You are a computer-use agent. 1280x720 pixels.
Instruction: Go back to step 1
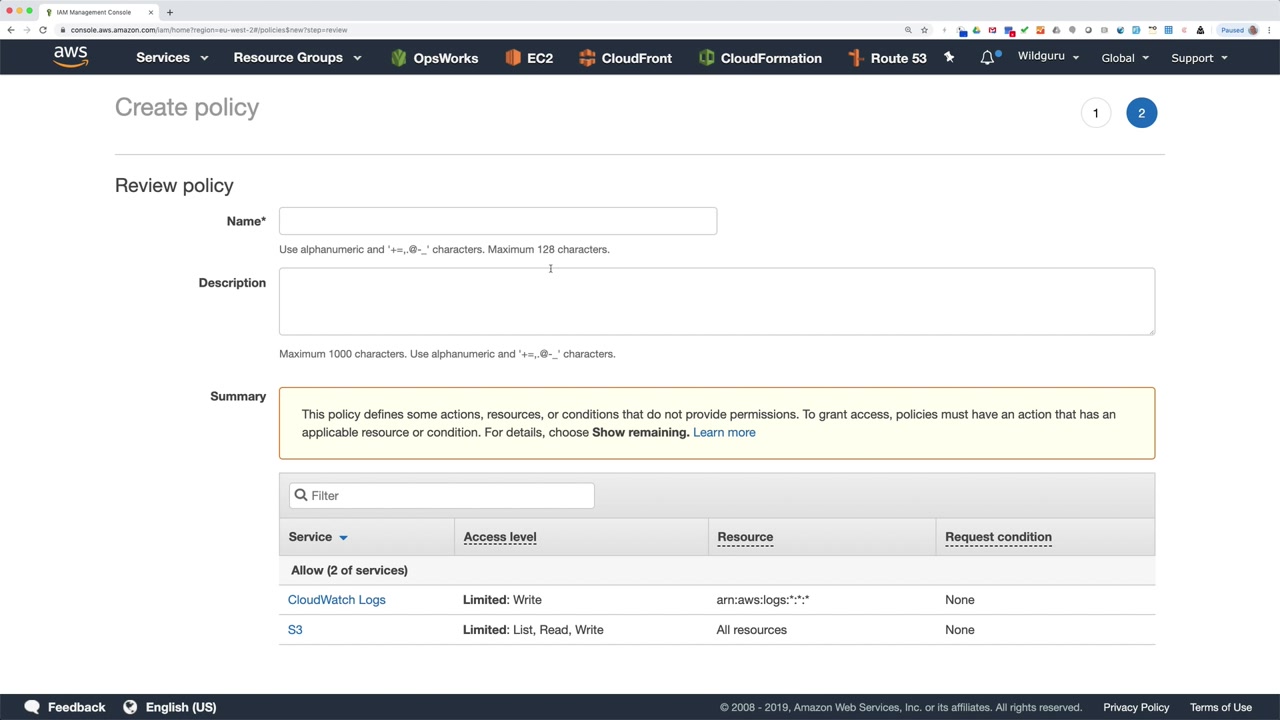[x=1096, y=113]
